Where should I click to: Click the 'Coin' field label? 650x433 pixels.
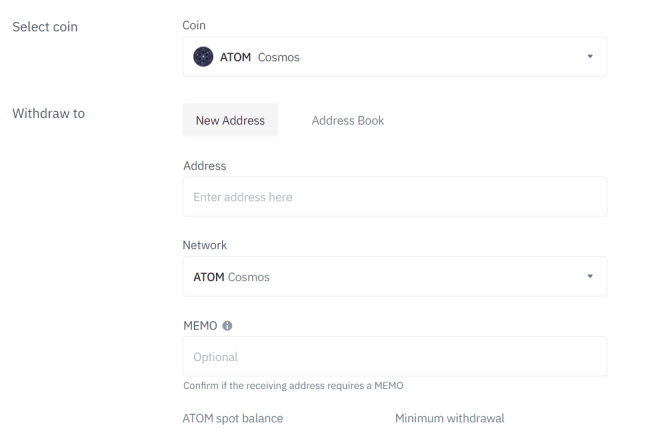pos(194,25)
